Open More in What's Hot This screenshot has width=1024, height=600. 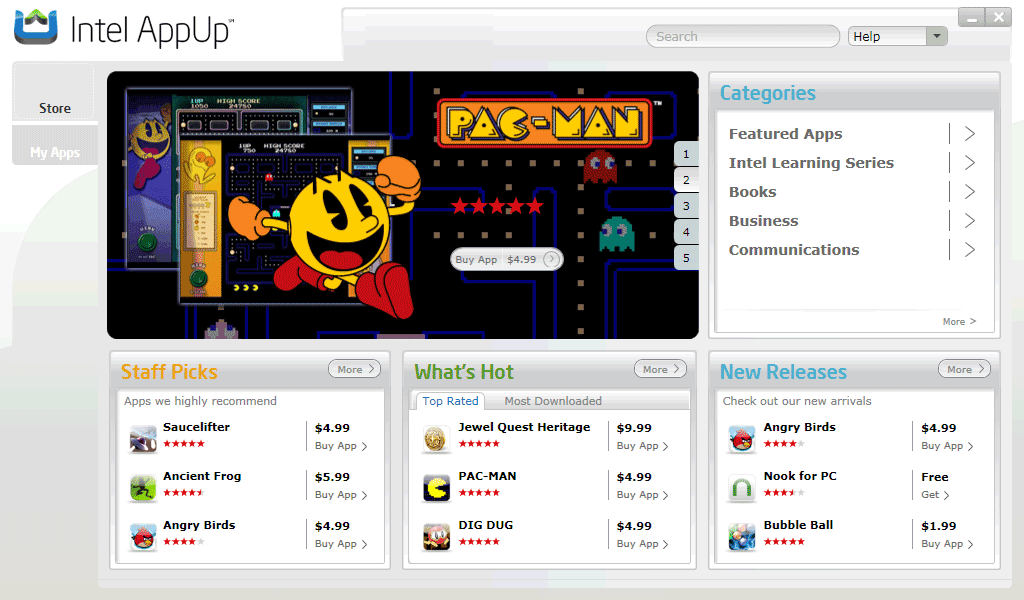[660, 369]
